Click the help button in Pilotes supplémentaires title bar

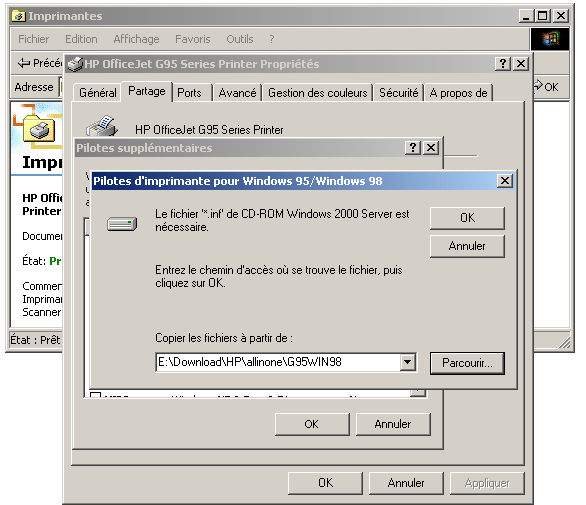click(413, 148)
